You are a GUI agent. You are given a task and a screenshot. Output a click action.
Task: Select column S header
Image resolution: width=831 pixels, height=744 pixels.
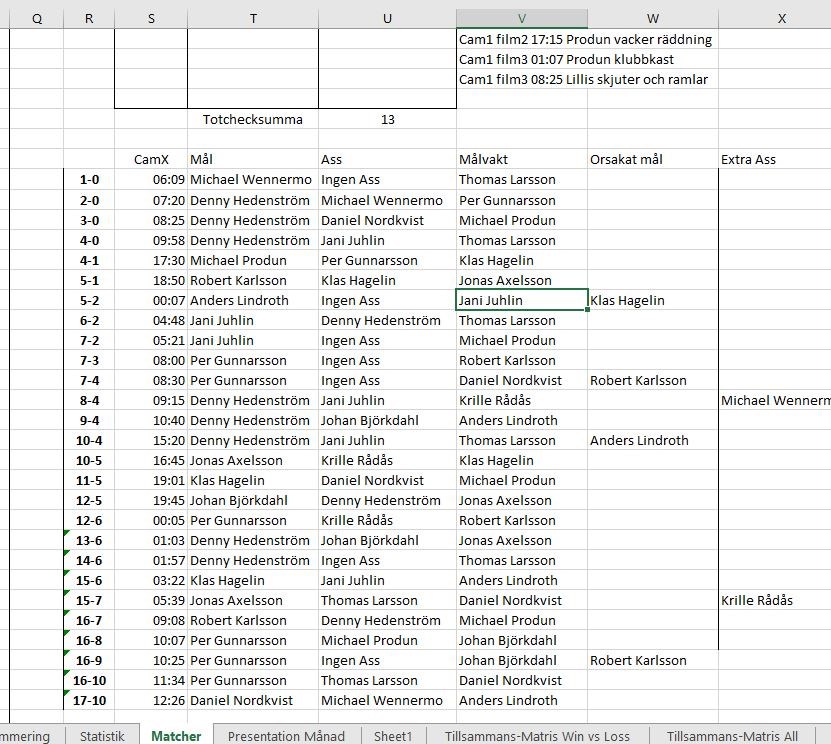tap(151, 19)
